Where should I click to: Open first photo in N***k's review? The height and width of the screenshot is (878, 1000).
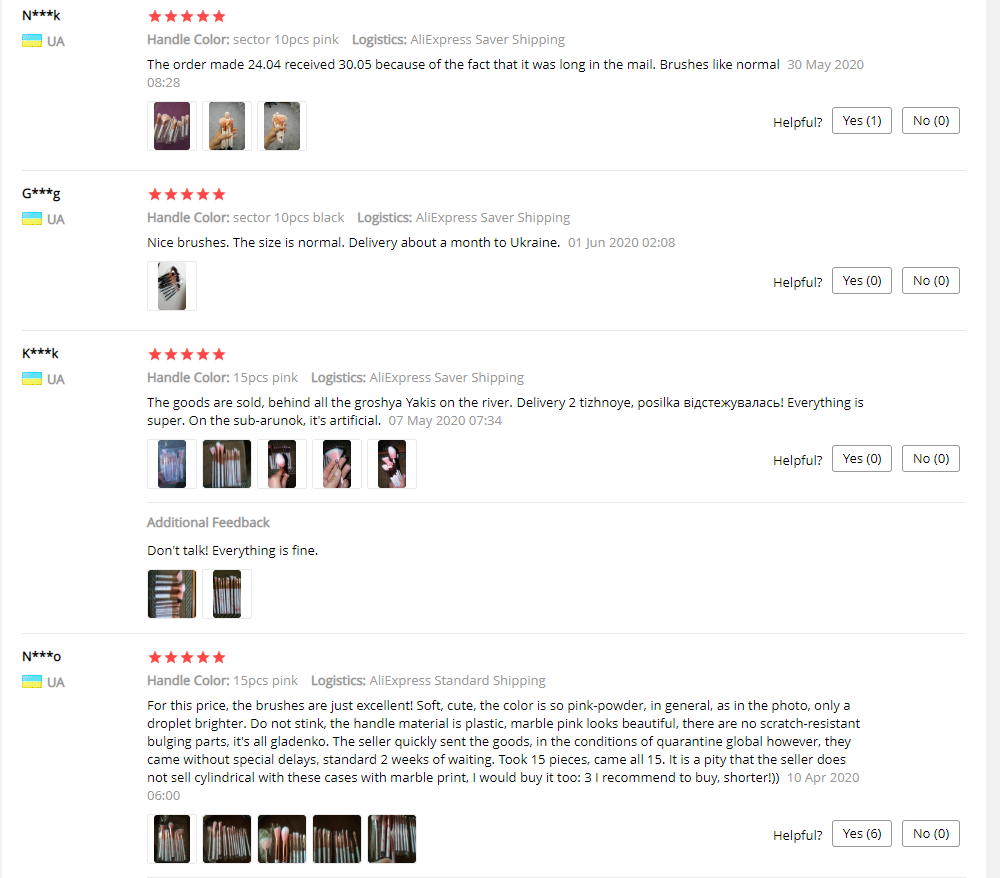click(172, 126)
